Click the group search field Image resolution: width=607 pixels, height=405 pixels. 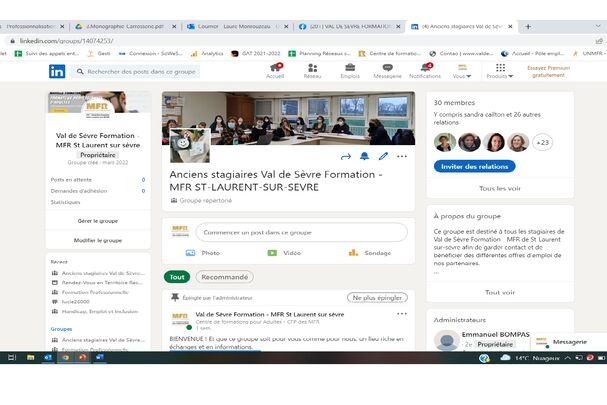point(135,72)
